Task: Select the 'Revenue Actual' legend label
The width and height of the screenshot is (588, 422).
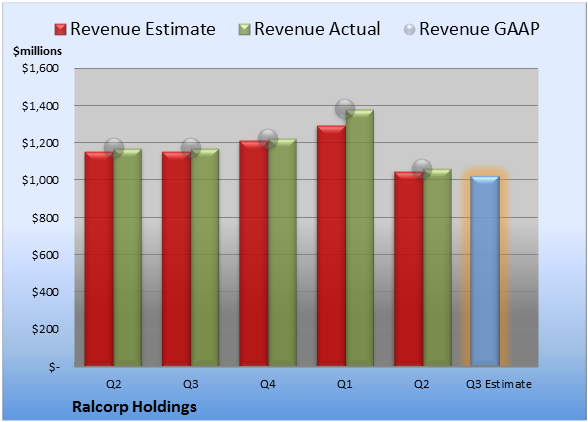Action: pos(317,29)
